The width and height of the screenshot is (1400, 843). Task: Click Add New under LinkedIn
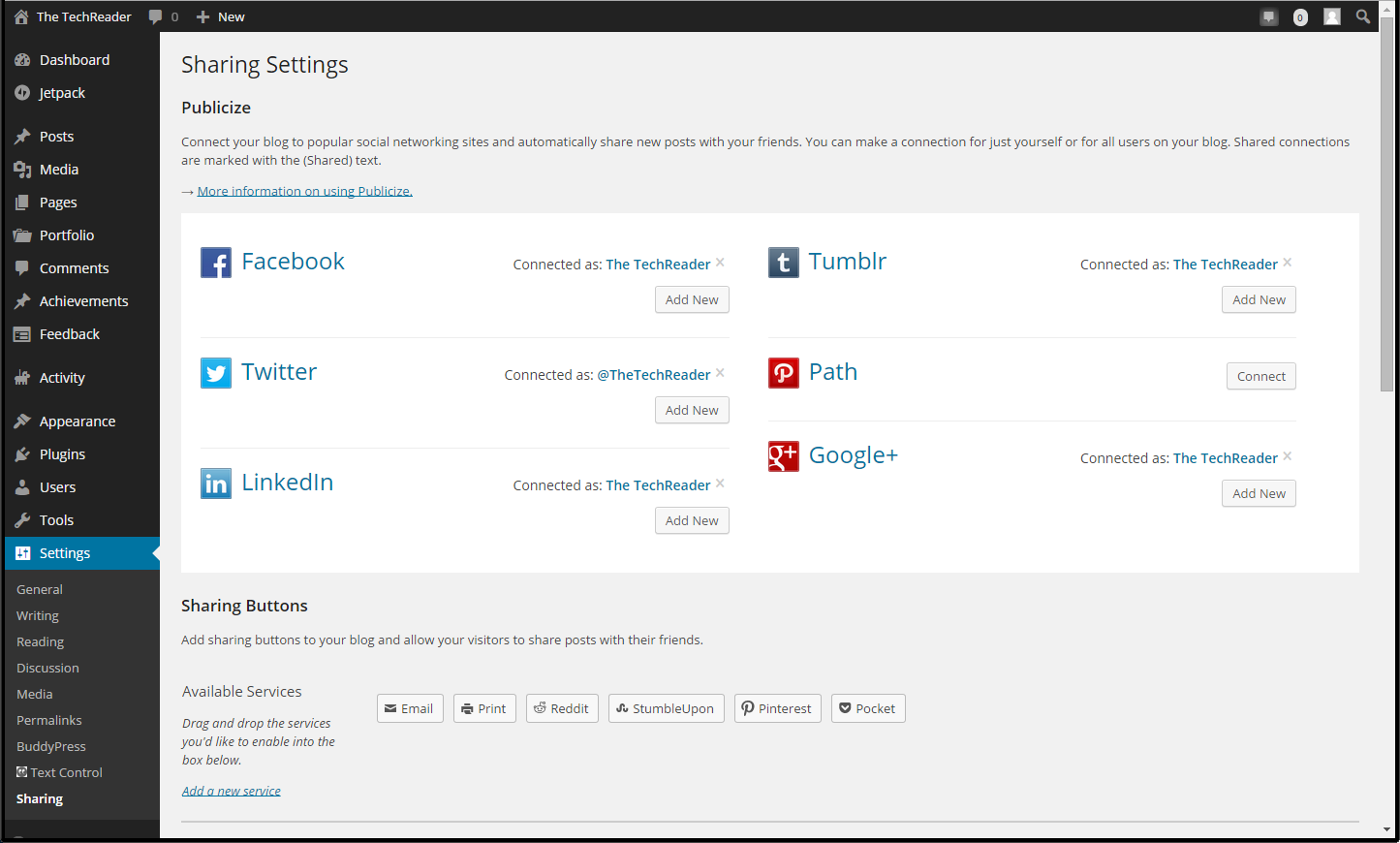(692, 520)
